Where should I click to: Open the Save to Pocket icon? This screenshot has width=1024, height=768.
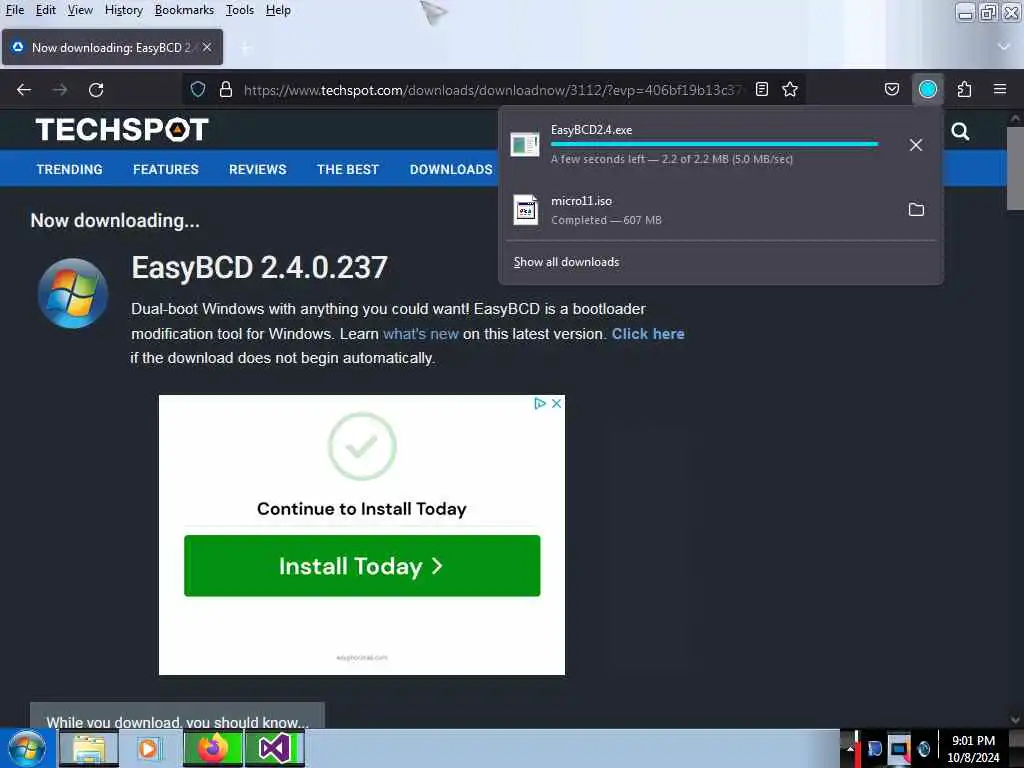point(891,89)
